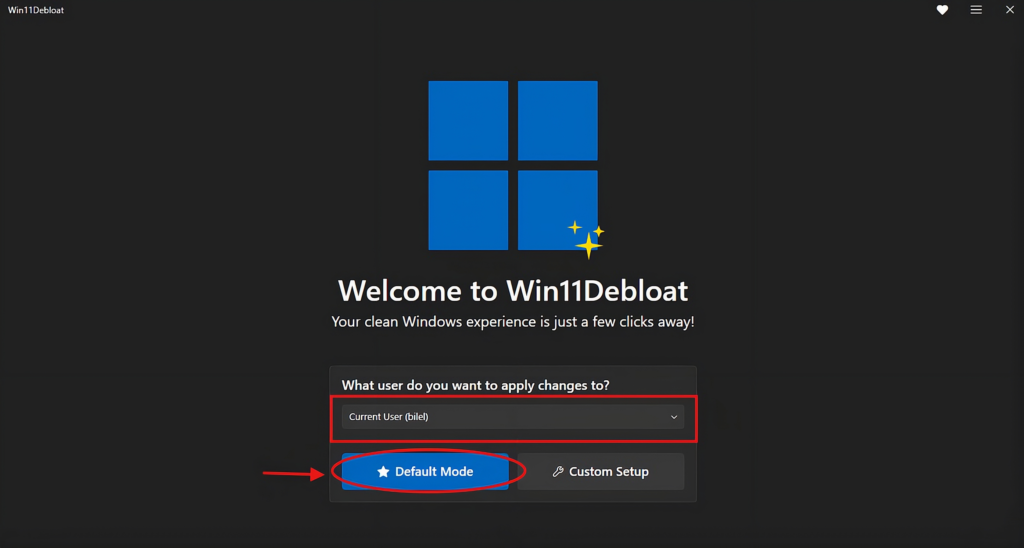The height and width of the screenshot is (548, 1024).
Task: Open the hamburger menu in title bar
Action: (x=976, y=10)
